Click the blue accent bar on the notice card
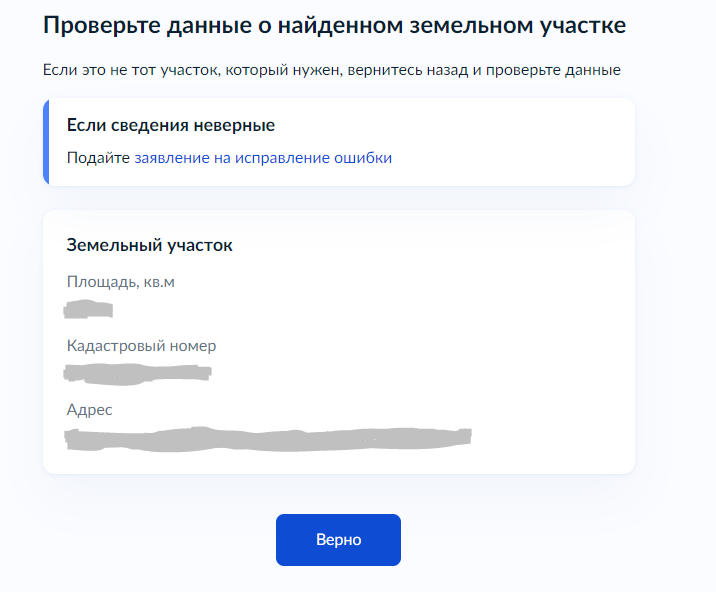Image resolution: width=716 pixels, height=592 pixels. (46, 142)
